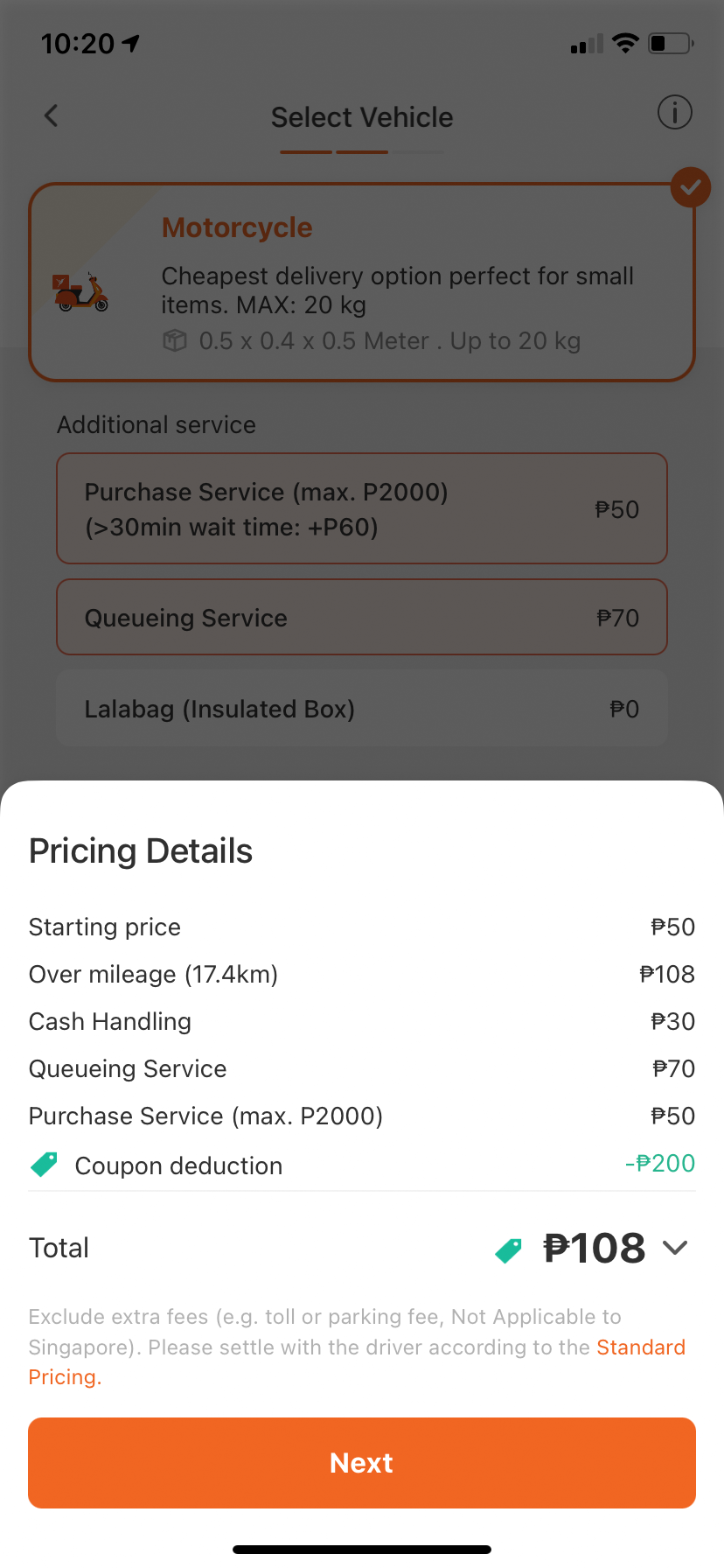
Task: Tap the battery indicator in status bar
Action: (671, 43)
